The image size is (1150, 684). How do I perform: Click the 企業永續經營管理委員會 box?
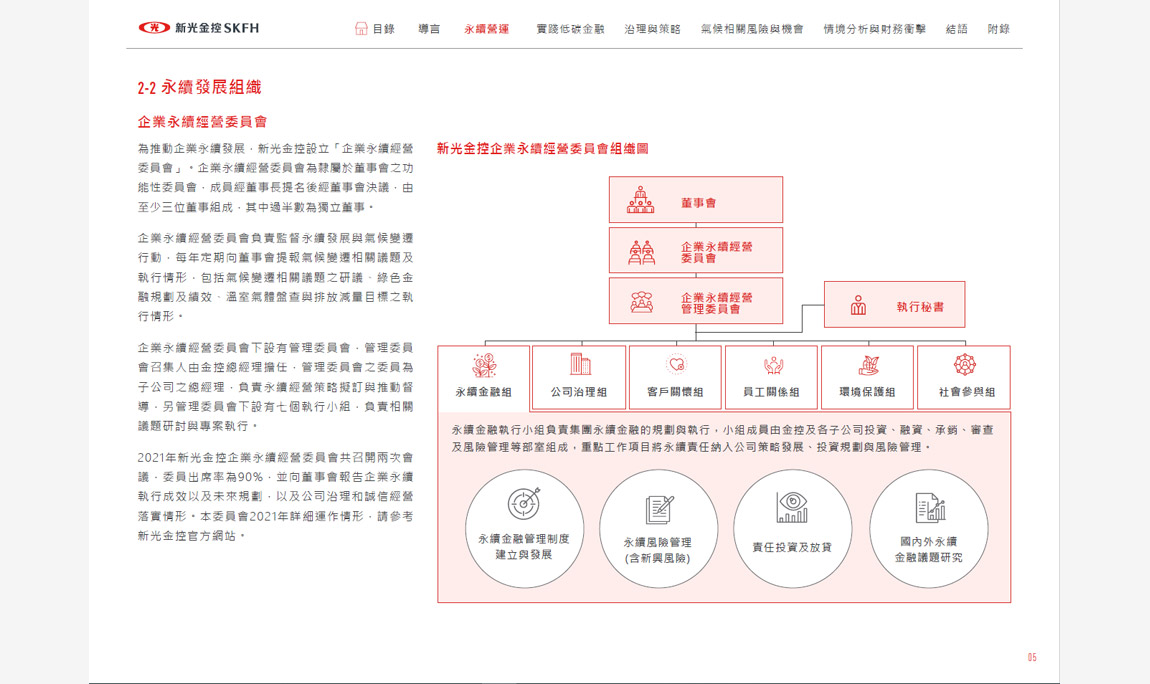click(695, 302)
